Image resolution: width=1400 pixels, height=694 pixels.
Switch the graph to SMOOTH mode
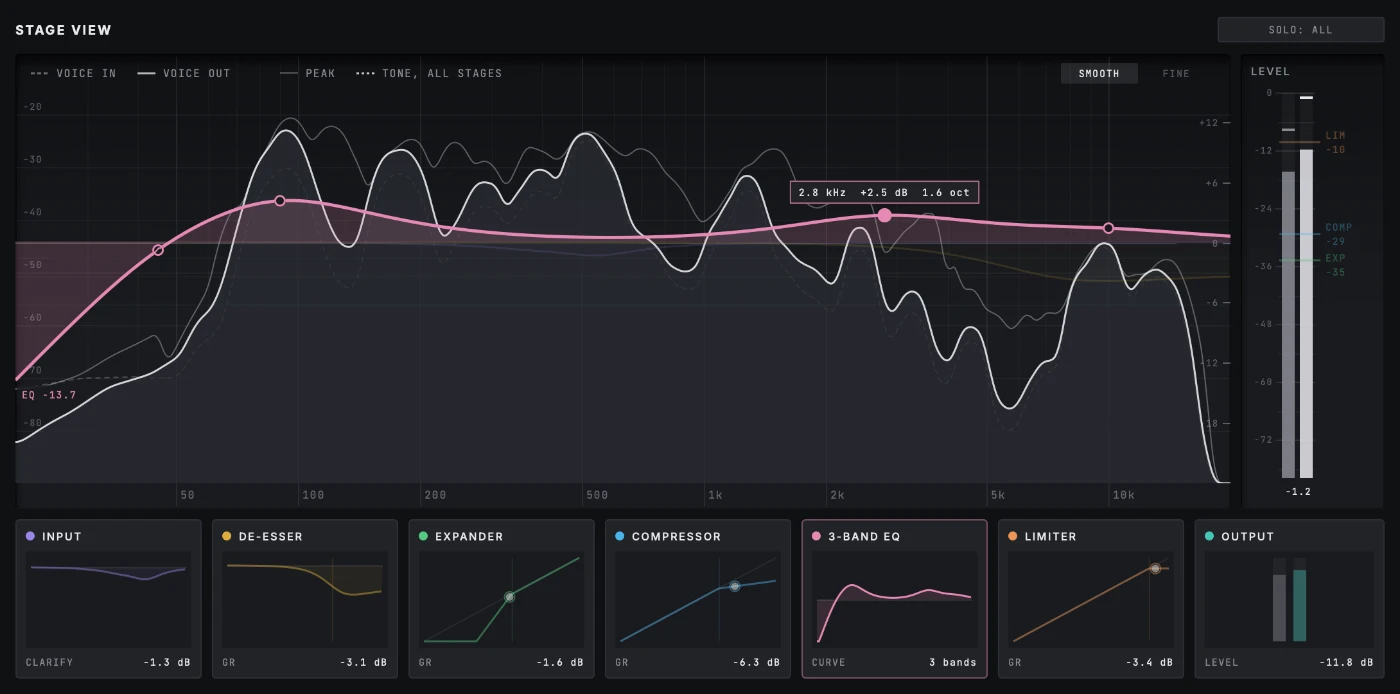click(x=1099, y=74)
